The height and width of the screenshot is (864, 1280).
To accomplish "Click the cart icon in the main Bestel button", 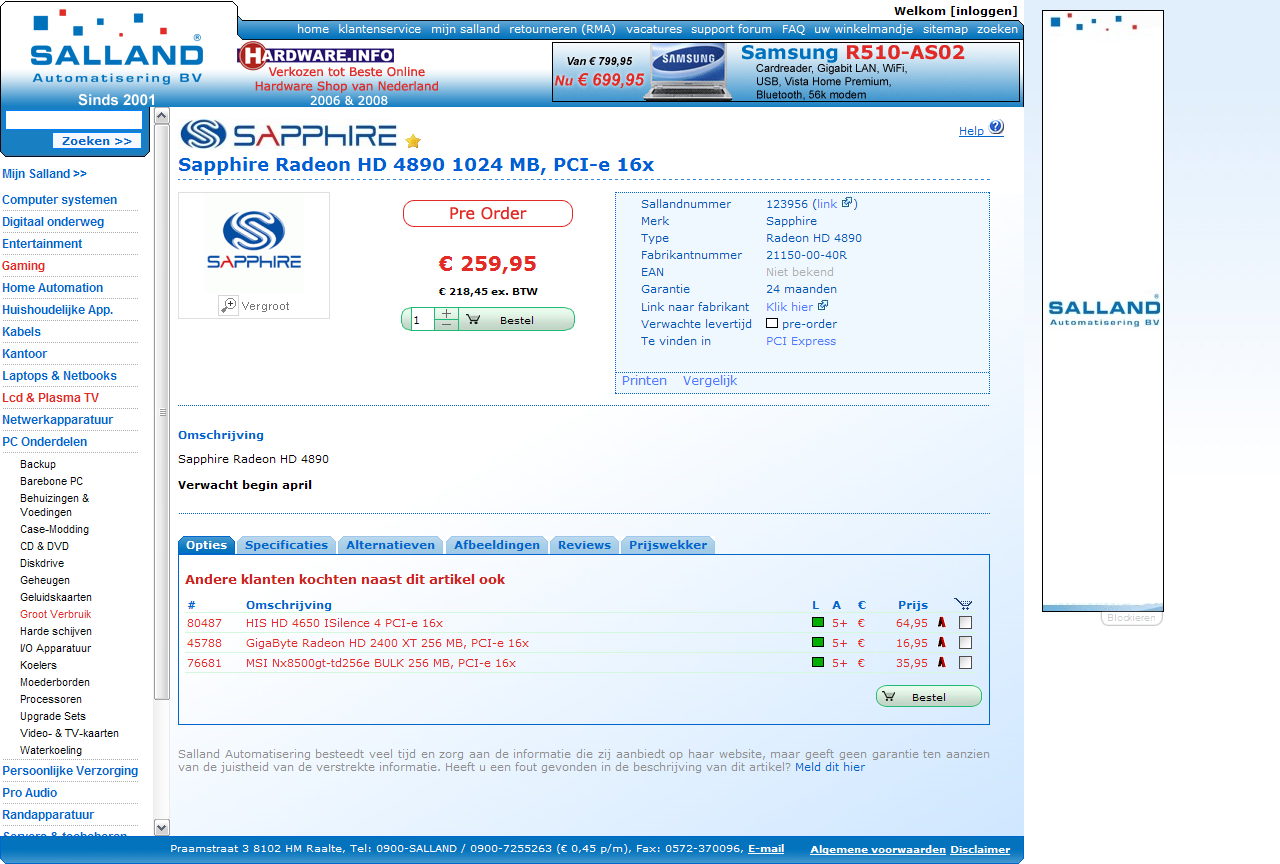I will pos(473,320).
